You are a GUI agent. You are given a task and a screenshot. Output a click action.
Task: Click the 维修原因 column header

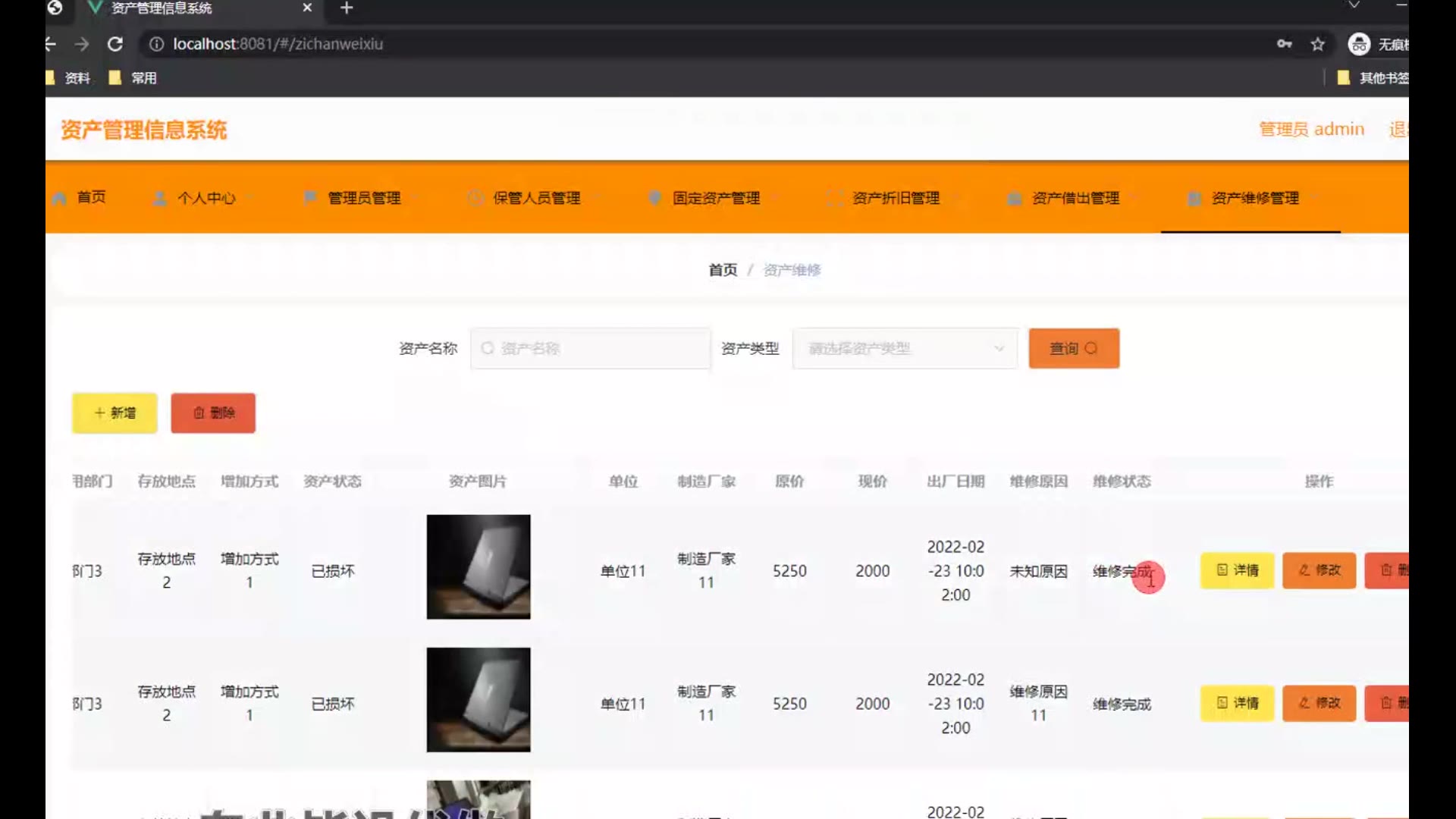(x=1038, y=482)
